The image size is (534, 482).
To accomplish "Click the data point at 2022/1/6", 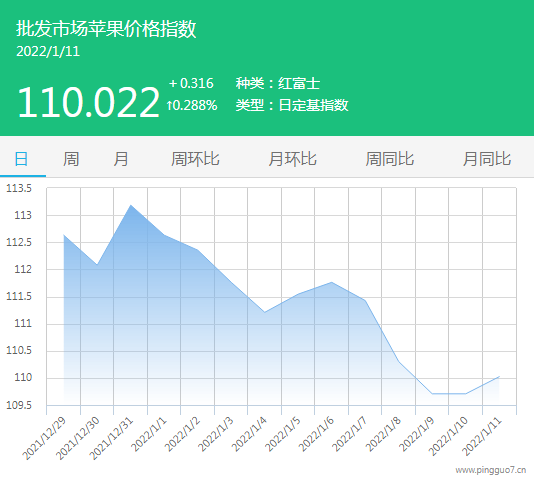I will 332,282.
